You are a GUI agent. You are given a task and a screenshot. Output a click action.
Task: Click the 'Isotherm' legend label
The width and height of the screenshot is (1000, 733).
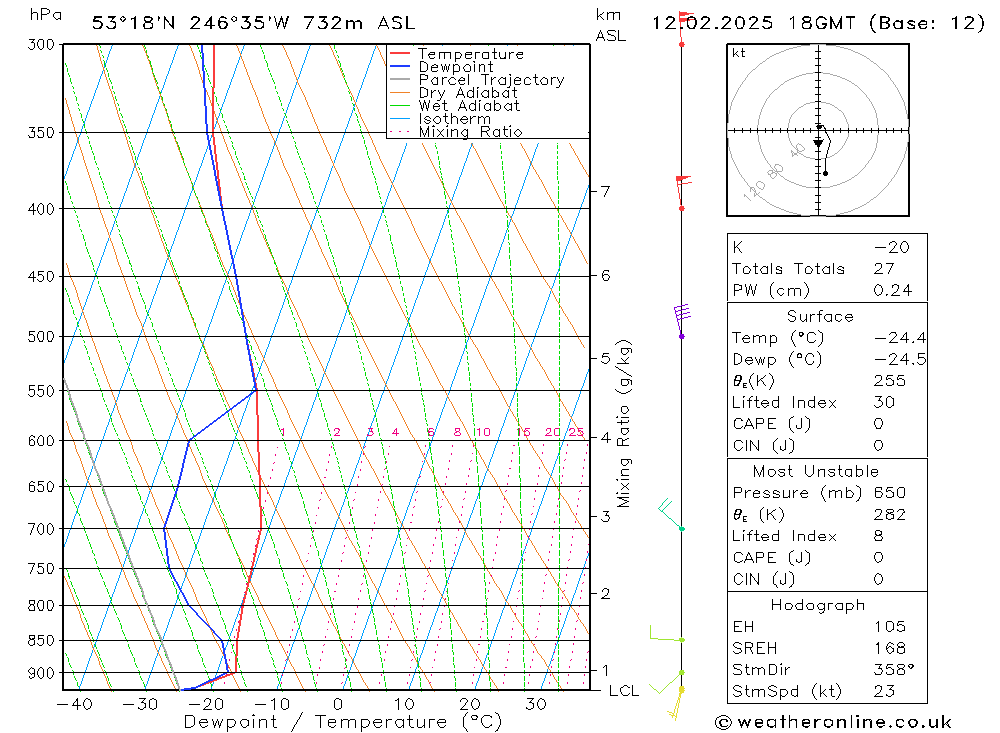click(x=455, y=119)
